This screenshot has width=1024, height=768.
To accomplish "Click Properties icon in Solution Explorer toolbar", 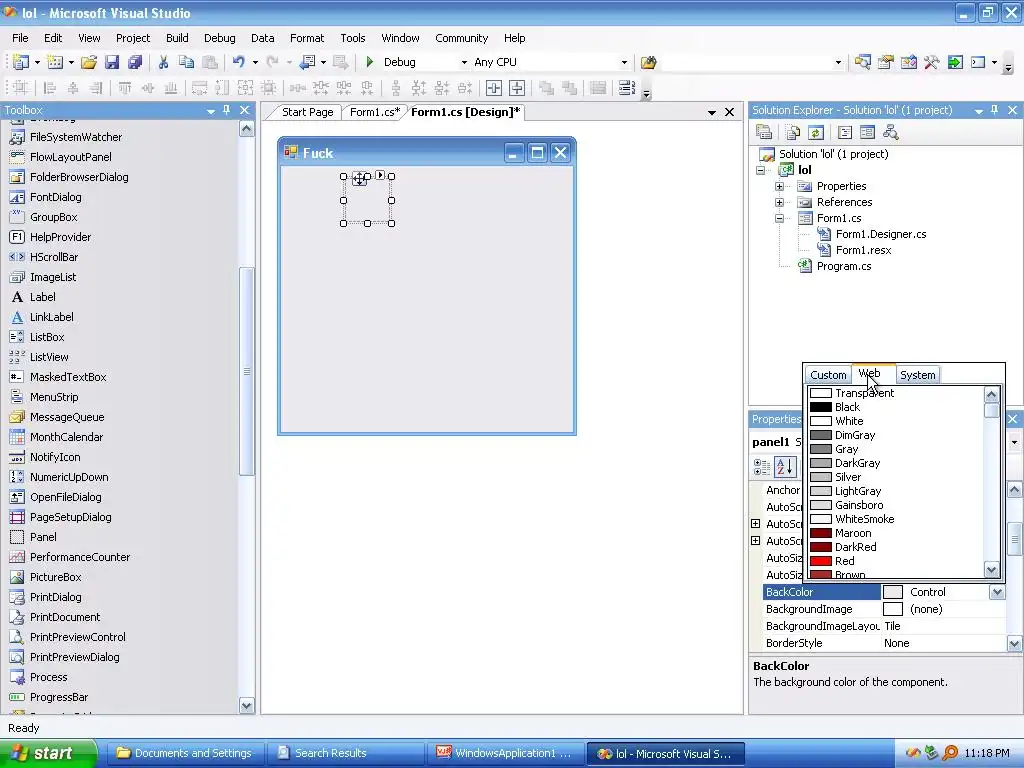I will (x=763, y=133).
